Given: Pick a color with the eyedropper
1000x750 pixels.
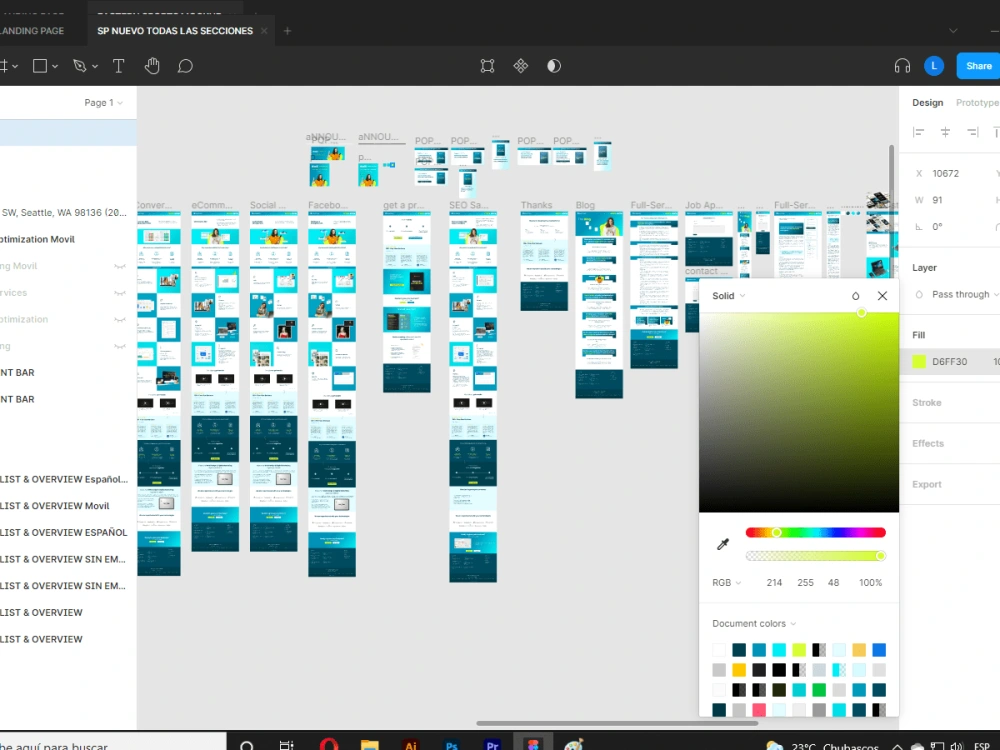Looking at the screenshot, I should click(x=723, y=544).
